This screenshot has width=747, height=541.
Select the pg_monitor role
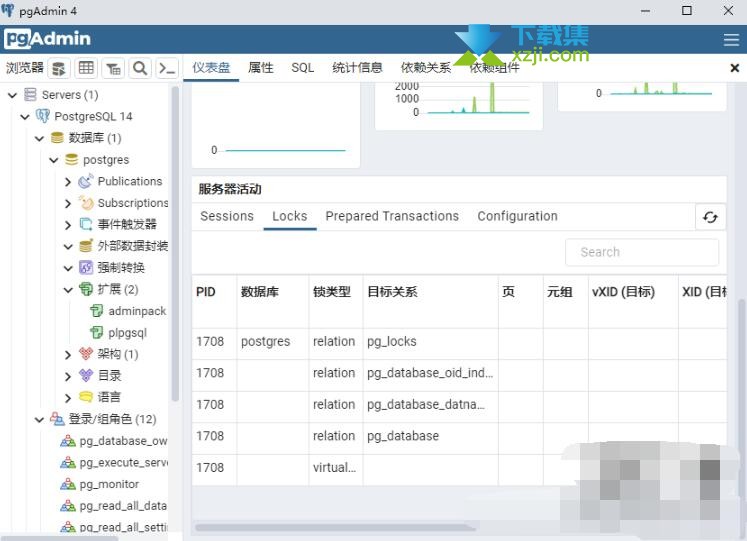(109, 484)
